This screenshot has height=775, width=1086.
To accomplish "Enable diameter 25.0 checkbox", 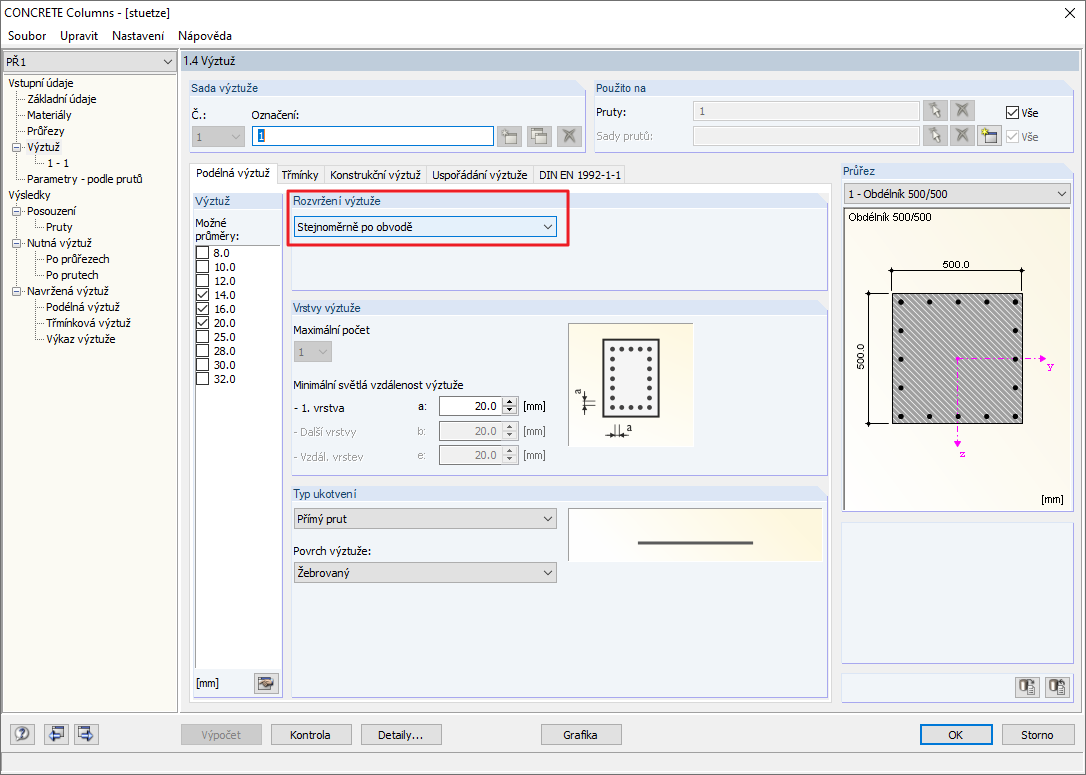I will pyautogui.click(x=202, y=337).
